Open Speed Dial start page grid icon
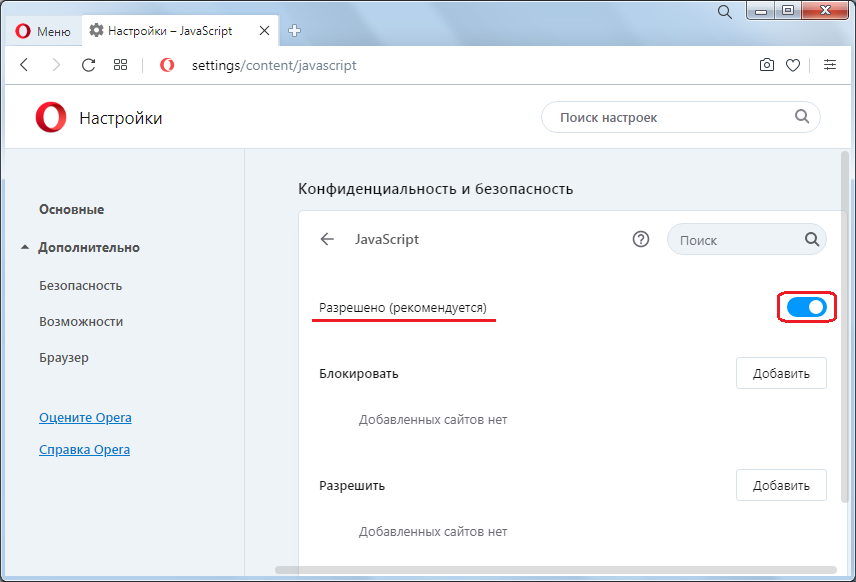The image size is (856, 582). [x=120, y=65]
